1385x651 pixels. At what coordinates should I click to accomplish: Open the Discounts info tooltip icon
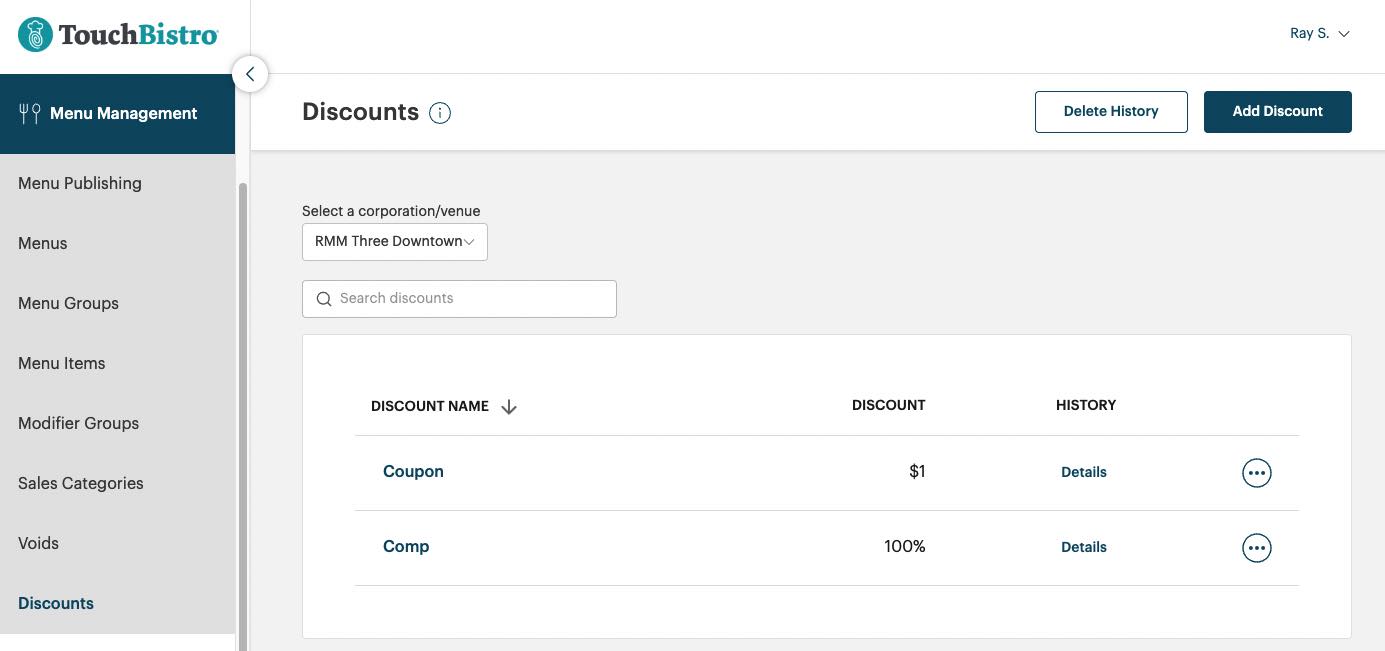[440, 112]
